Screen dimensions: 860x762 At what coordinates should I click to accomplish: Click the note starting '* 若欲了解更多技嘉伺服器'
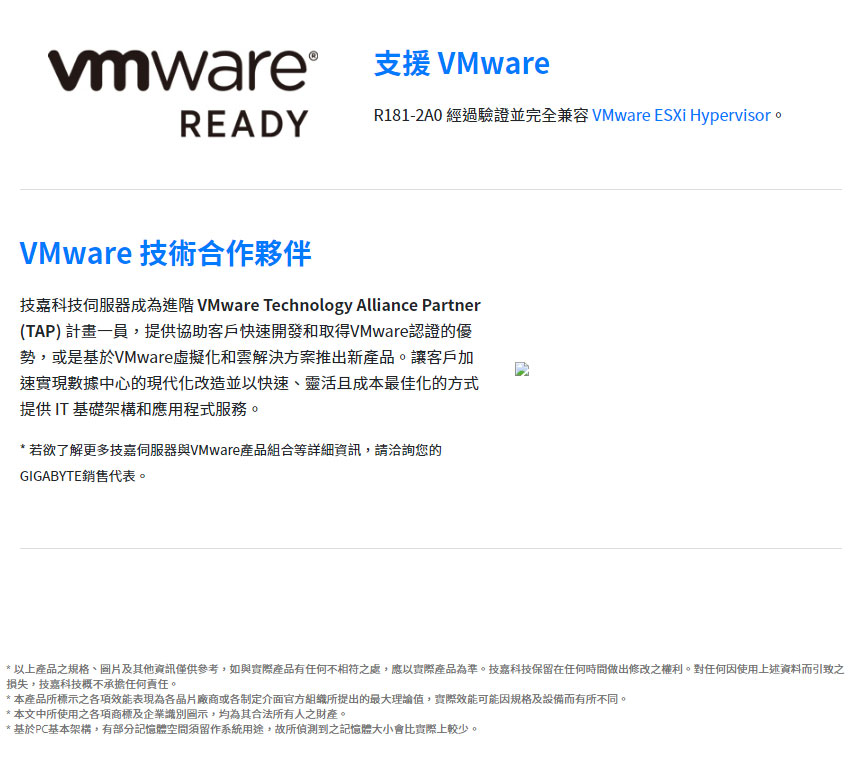(x=231, y=450)
